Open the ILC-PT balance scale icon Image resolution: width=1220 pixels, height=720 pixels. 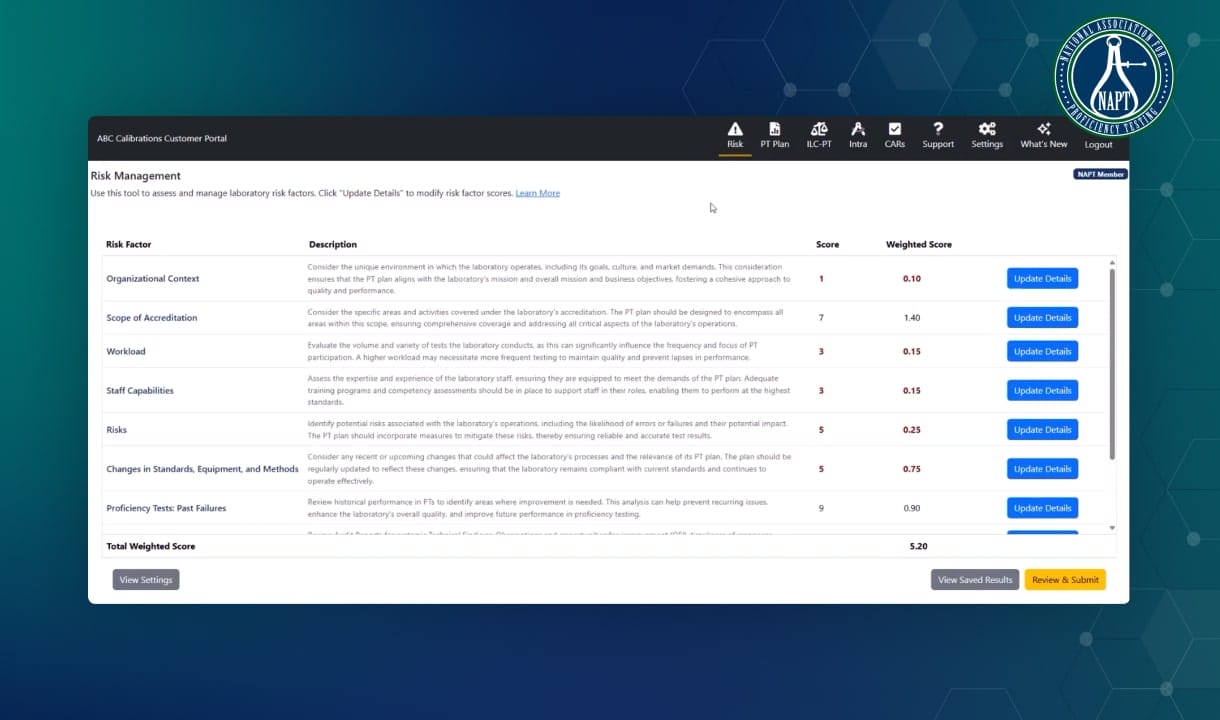(x=819, y=129)
